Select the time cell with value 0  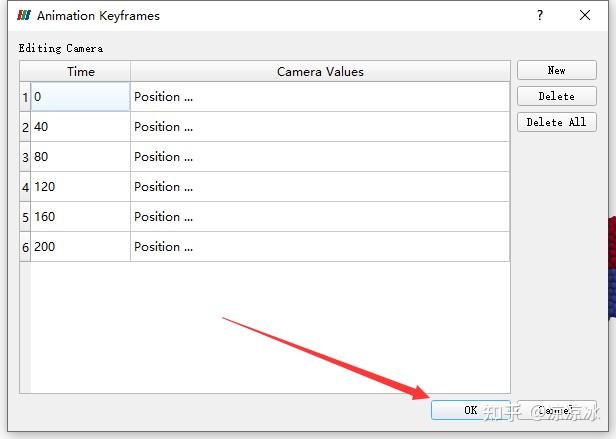80,97
